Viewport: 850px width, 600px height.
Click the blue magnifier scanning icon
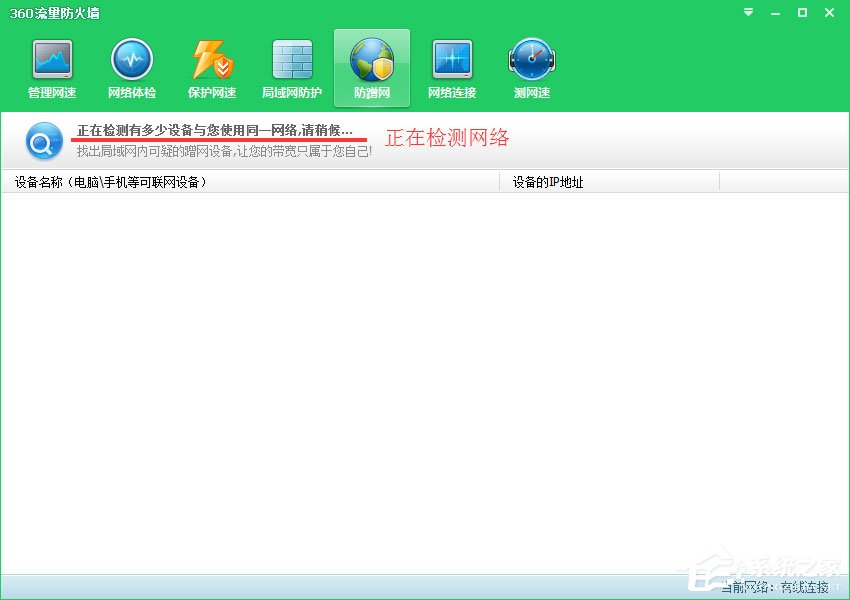42,141
